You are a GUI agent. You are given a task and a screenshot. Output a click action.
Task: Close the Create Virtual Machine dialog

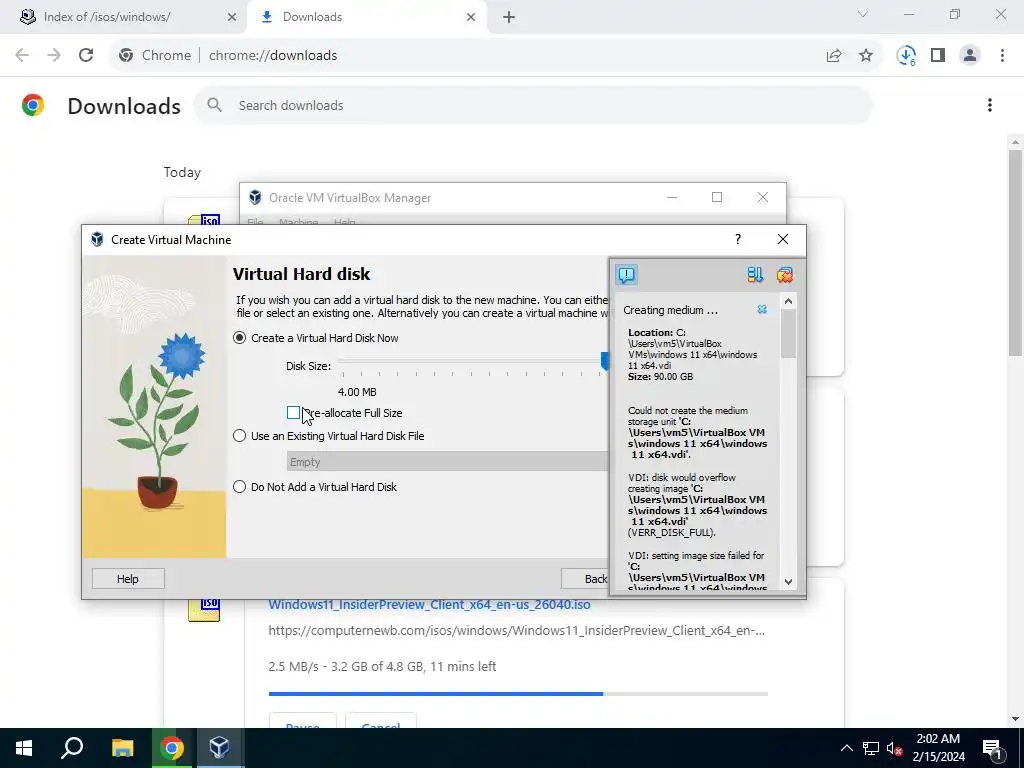[782, 239]
